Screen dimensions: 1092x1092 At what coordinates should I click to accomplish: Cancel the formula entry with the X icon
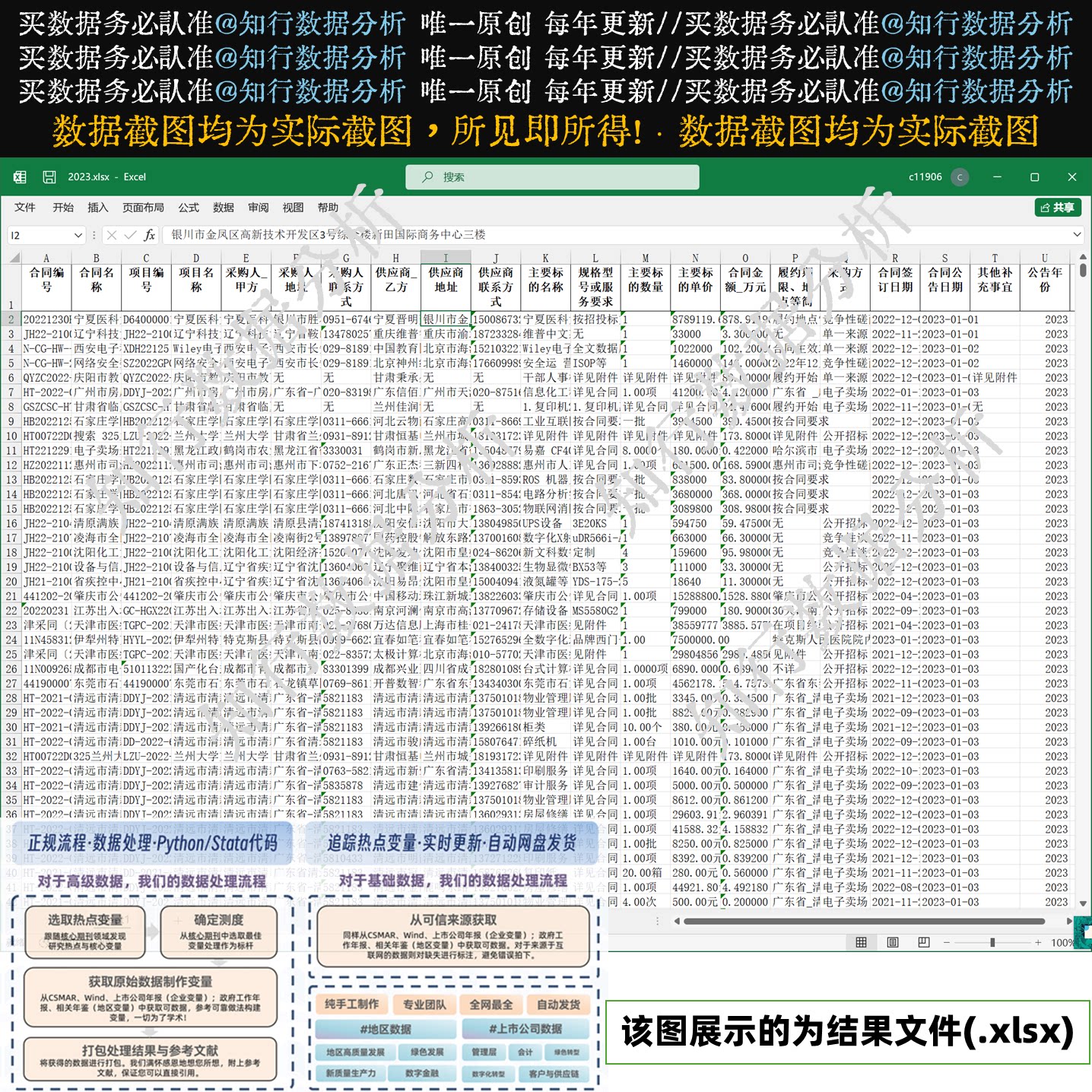(x=112, y=235)
